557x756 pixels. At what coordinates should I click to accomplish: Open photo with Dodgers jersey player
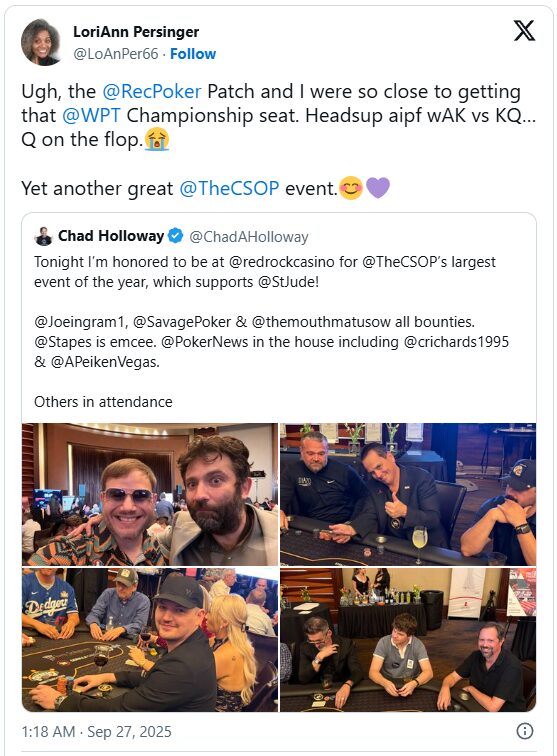pos(150,639)
